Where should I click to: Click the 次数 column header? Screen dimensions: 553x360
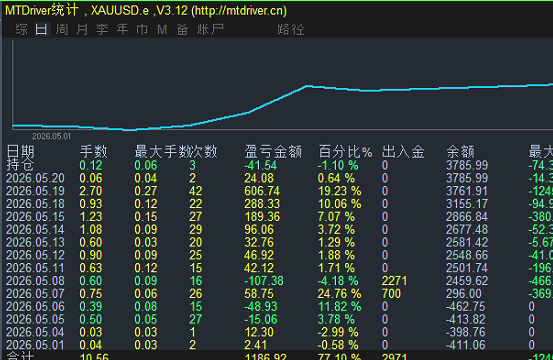point(203,152)
